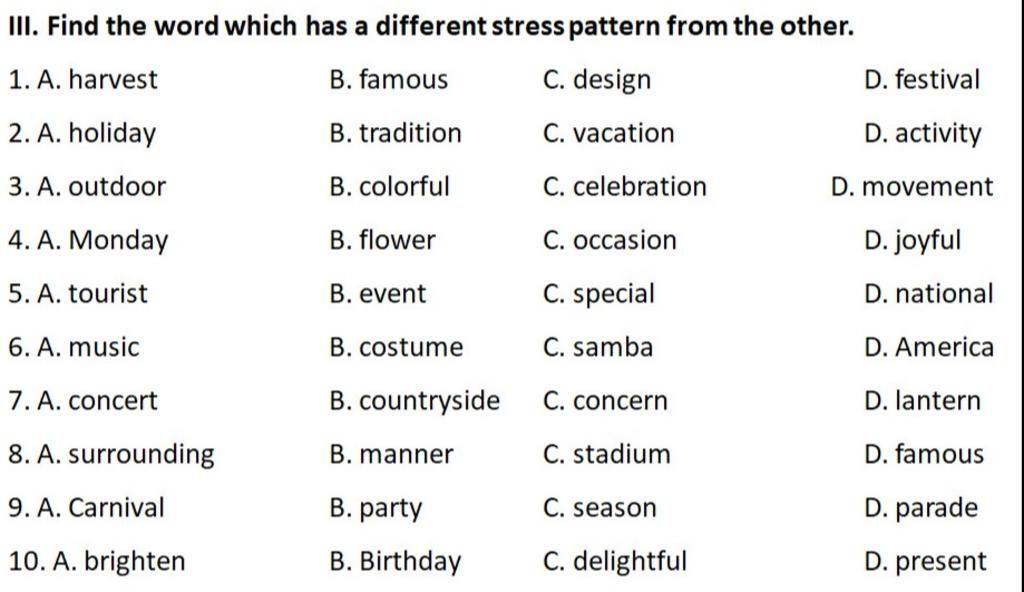Select C. concern in question 7
This screenshot has width=1024, height=592.
[605, 401]
